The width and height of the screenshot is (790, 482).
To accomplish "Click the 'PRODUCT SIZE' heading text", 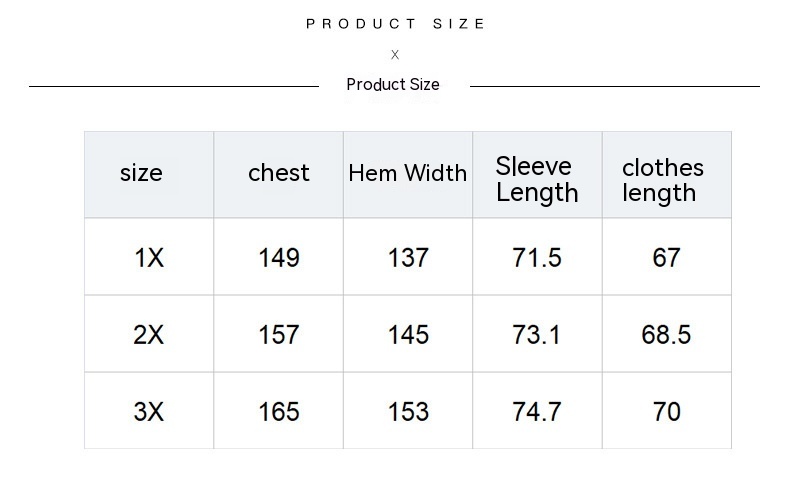I will coord(396,24).
